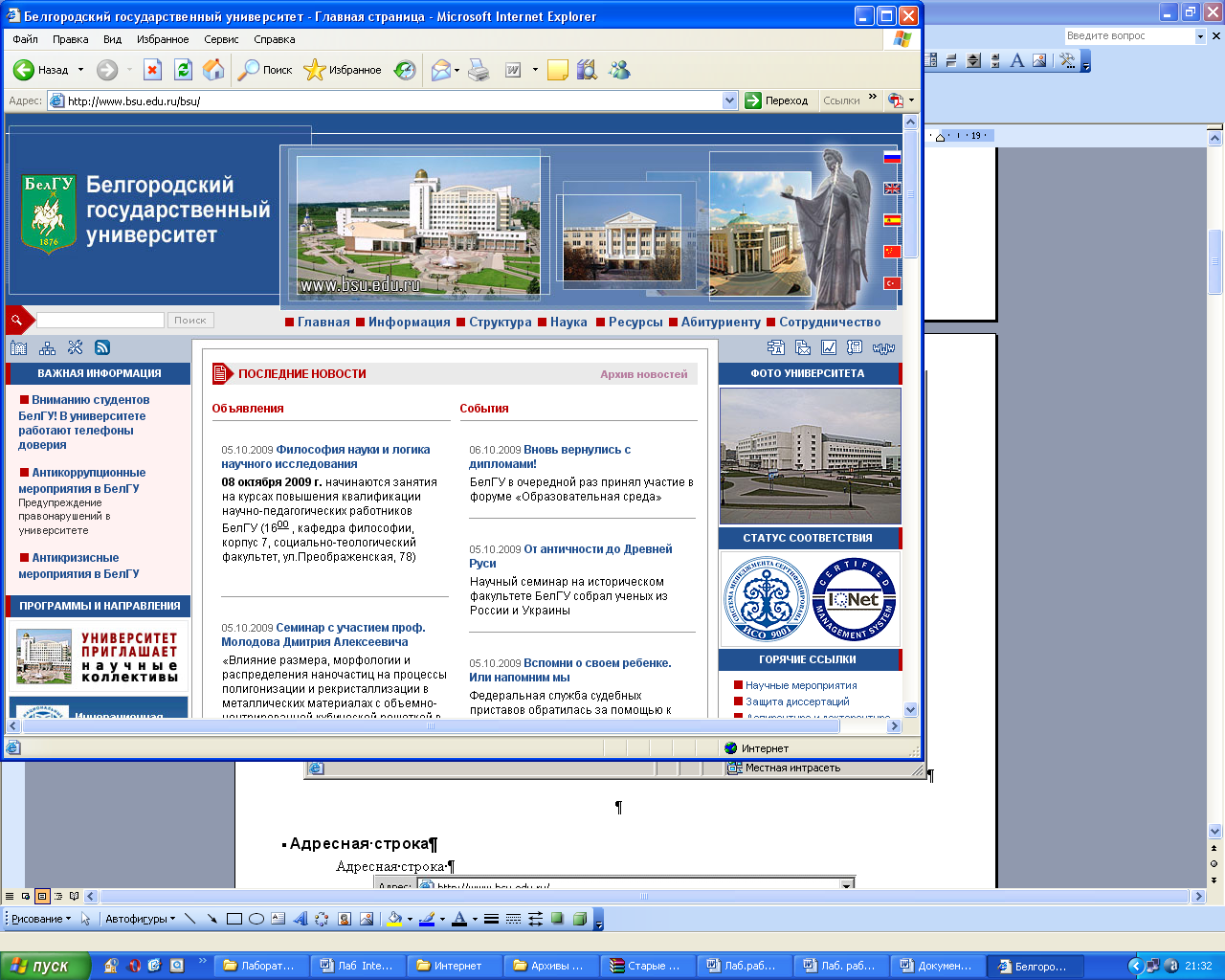
Task: Click the Adobe PDF converter icon
Action: coord(896,100)
